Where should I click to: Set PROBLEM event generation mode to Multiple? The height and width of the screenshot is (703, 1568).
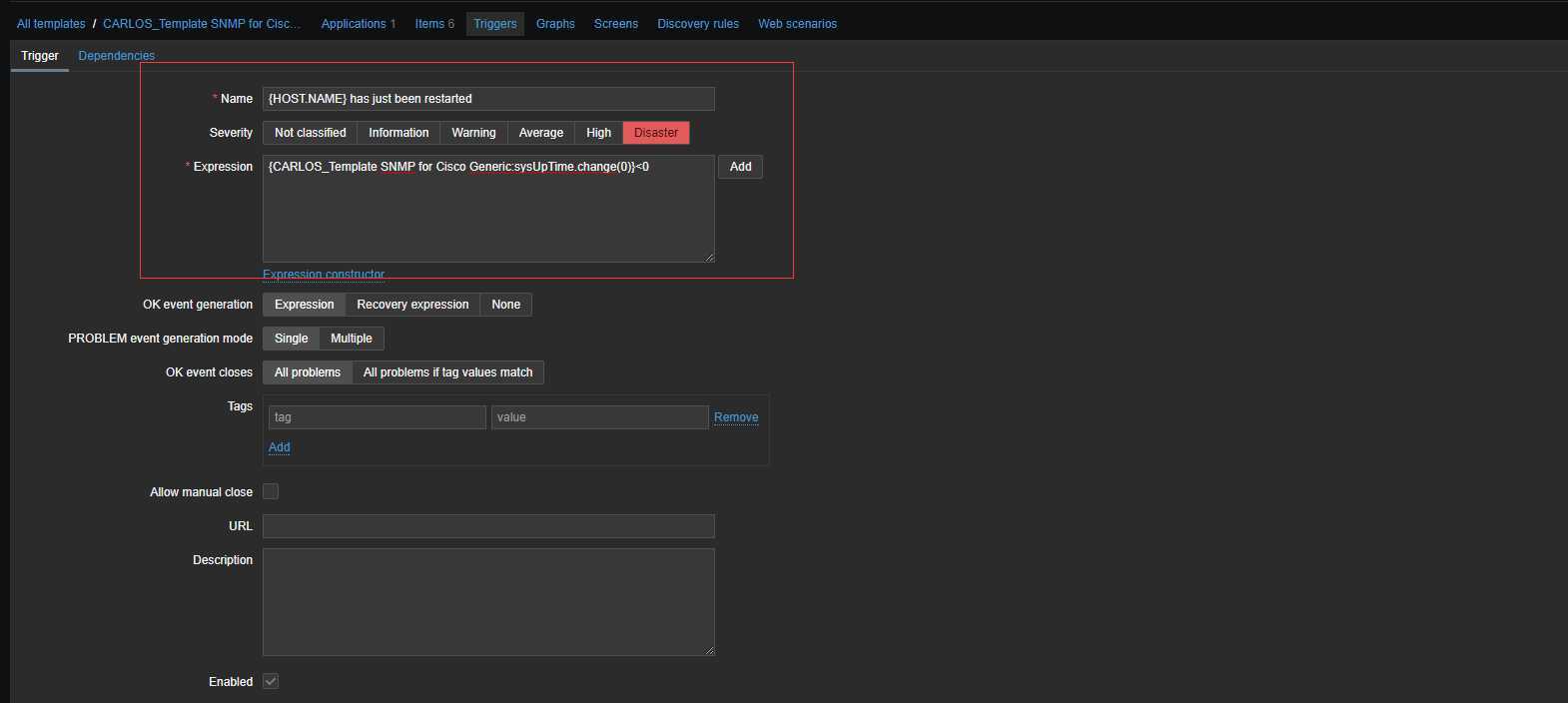tap(351, 339)
